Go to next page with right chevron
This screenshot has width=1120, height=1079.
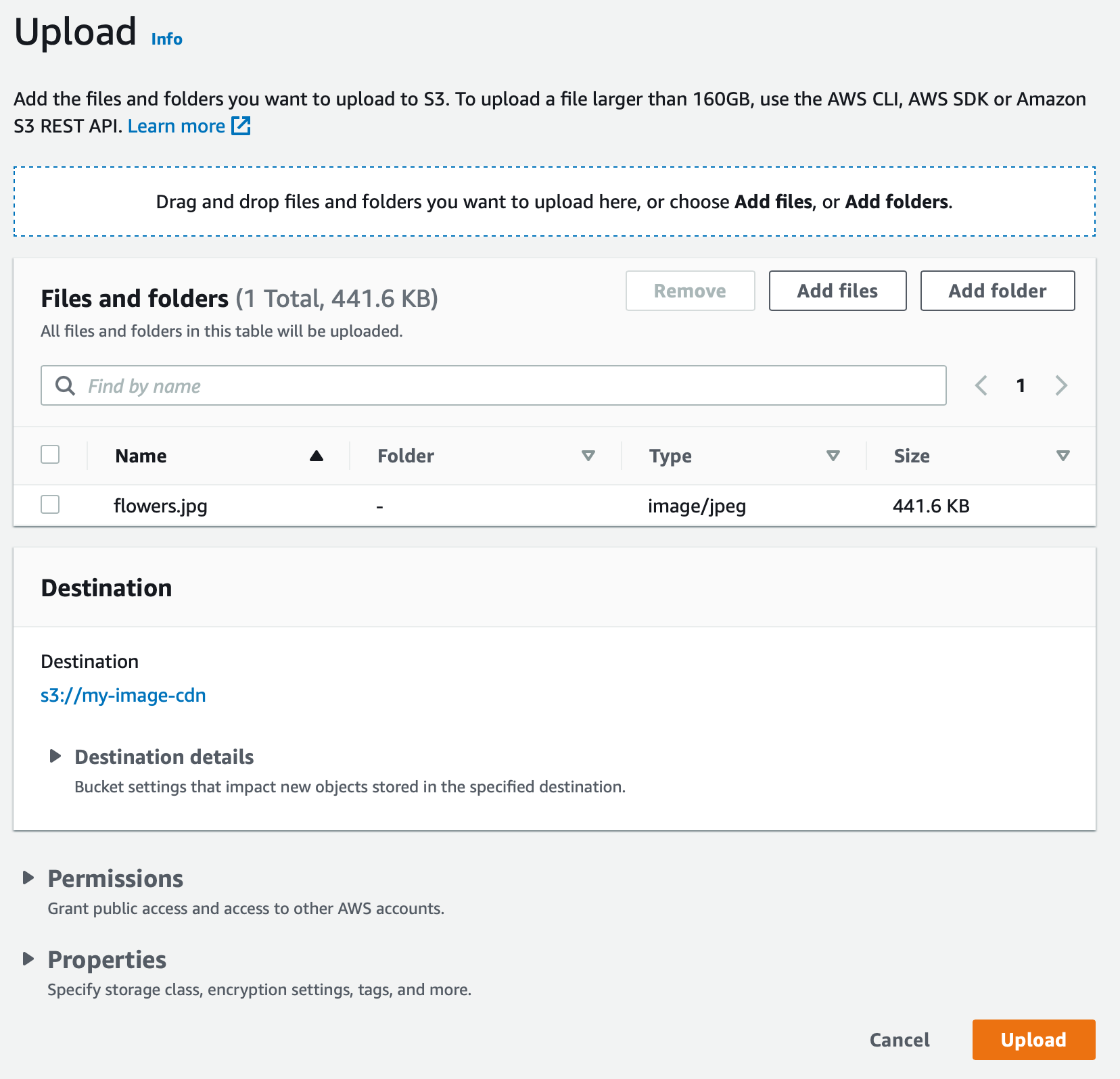1061,385
